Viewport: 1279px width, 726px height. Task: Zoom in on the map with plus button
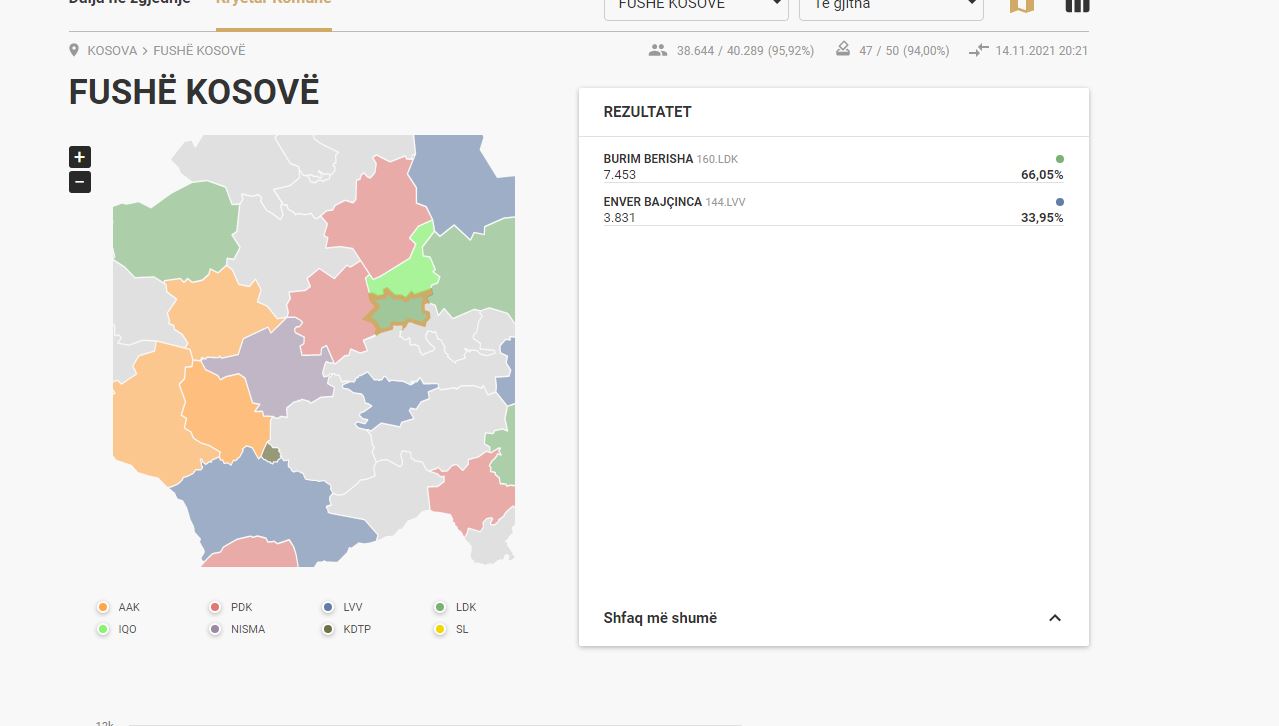point(80,157)
